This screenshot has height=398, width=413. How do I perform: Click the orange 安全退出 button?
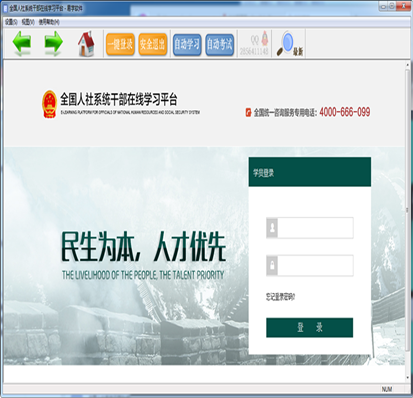click(153, 44)
